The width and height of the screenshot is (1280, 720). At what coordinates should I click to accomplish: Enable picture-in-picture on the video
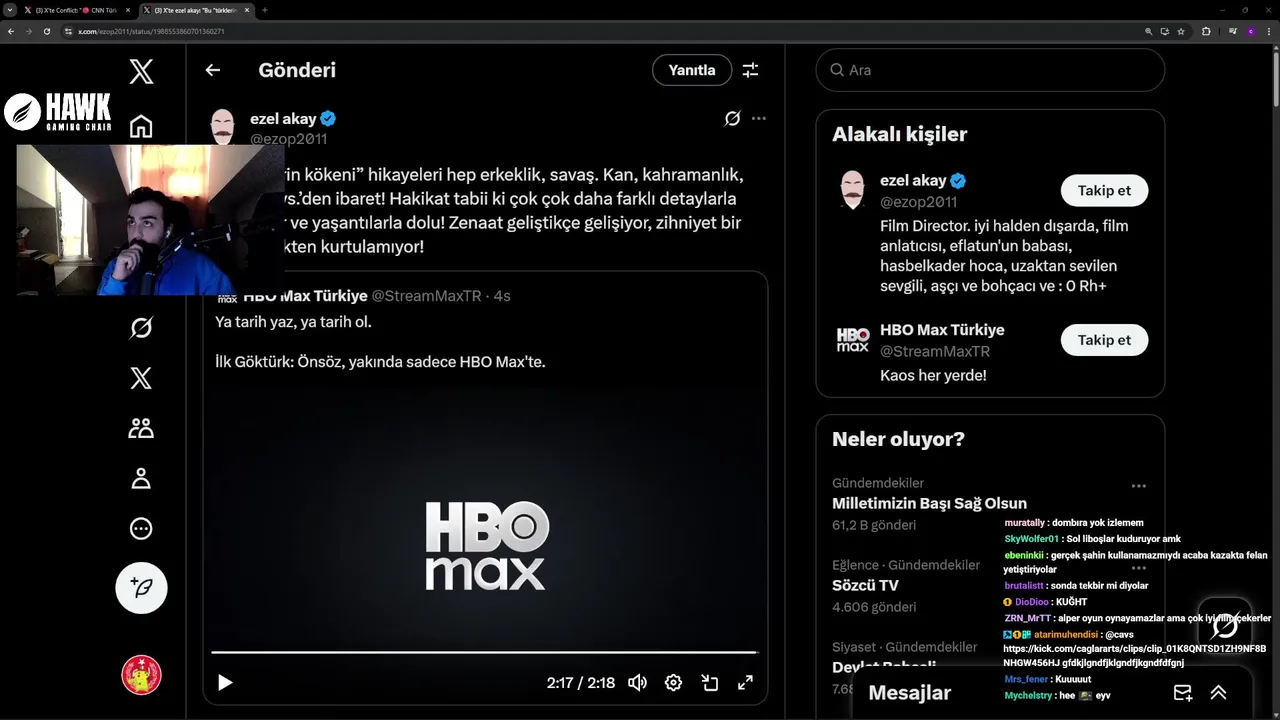coord(709,683)
